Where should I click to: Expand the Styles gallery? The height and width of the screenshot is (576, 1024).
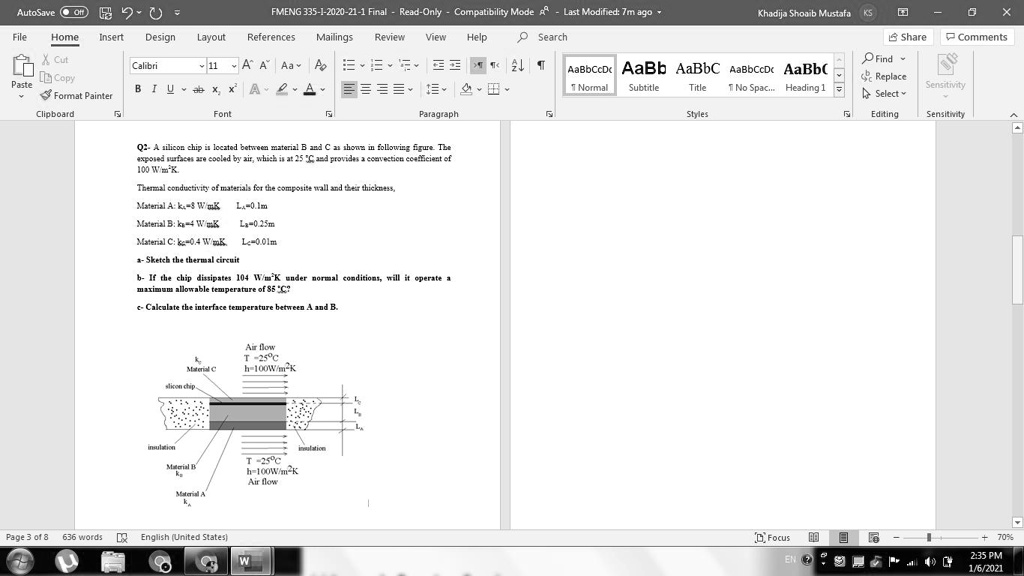tap(839, 91)
